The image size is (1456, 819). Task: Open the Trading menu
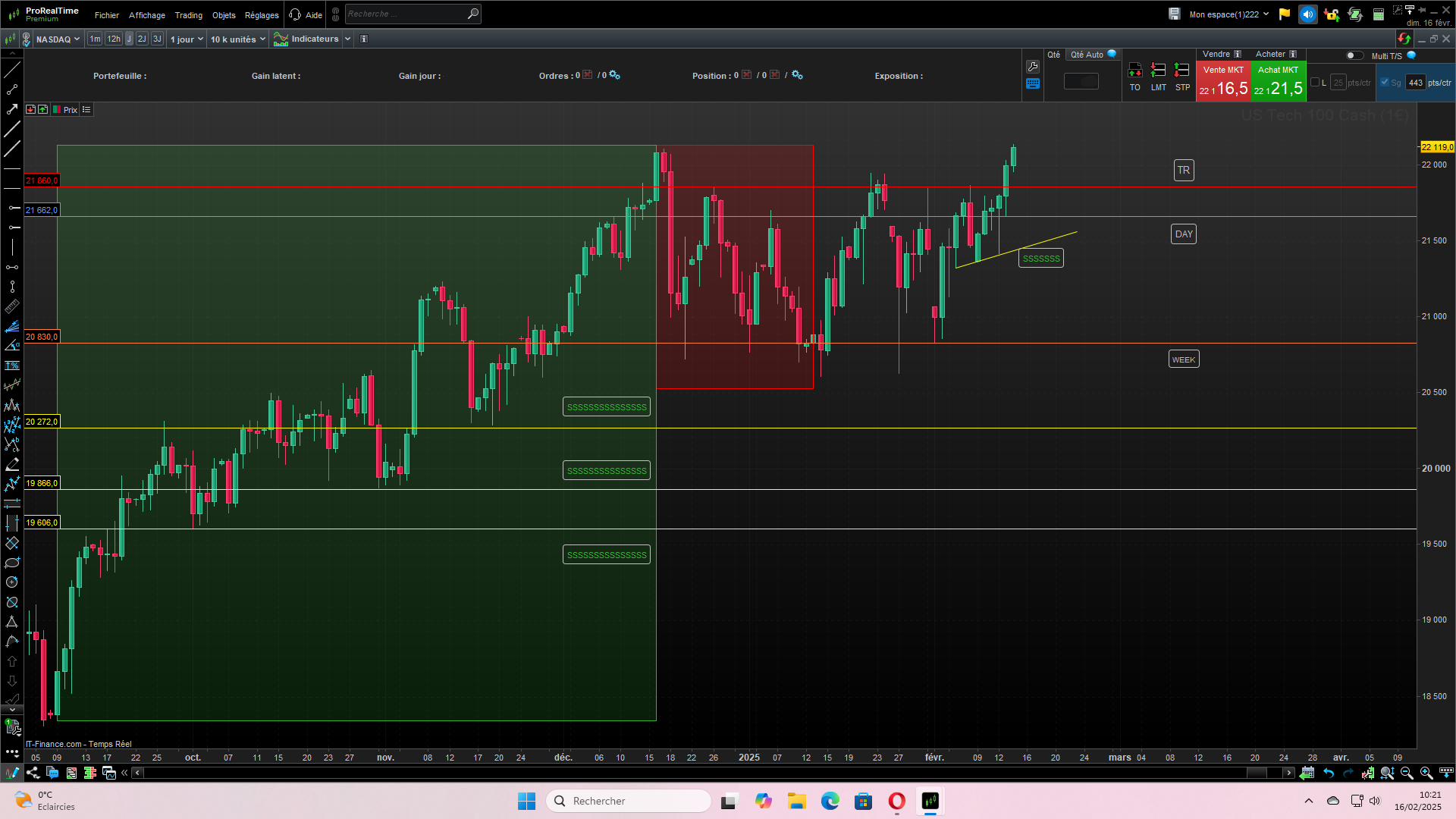pos(188,15)
